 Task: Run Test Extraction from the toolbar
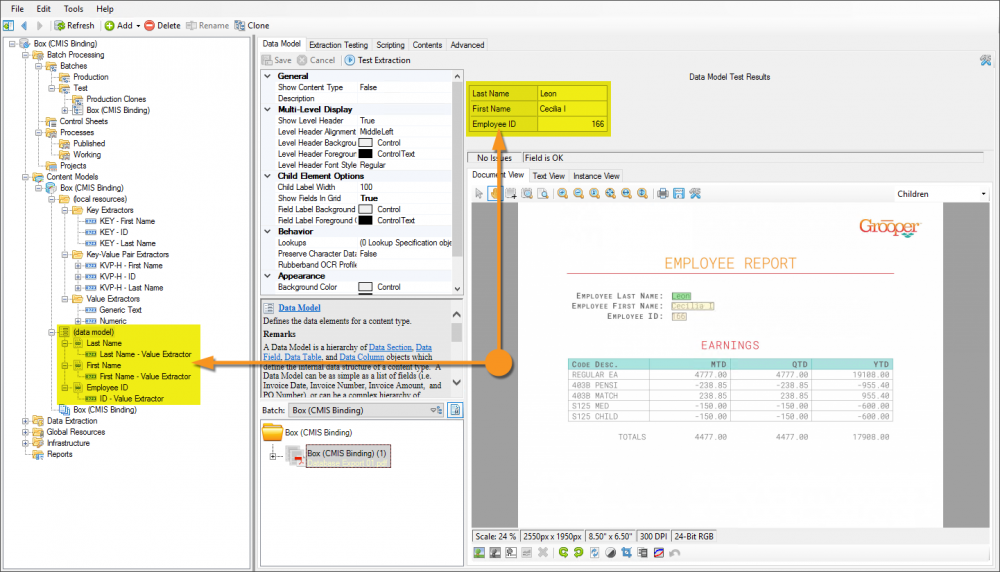(378, 60)
